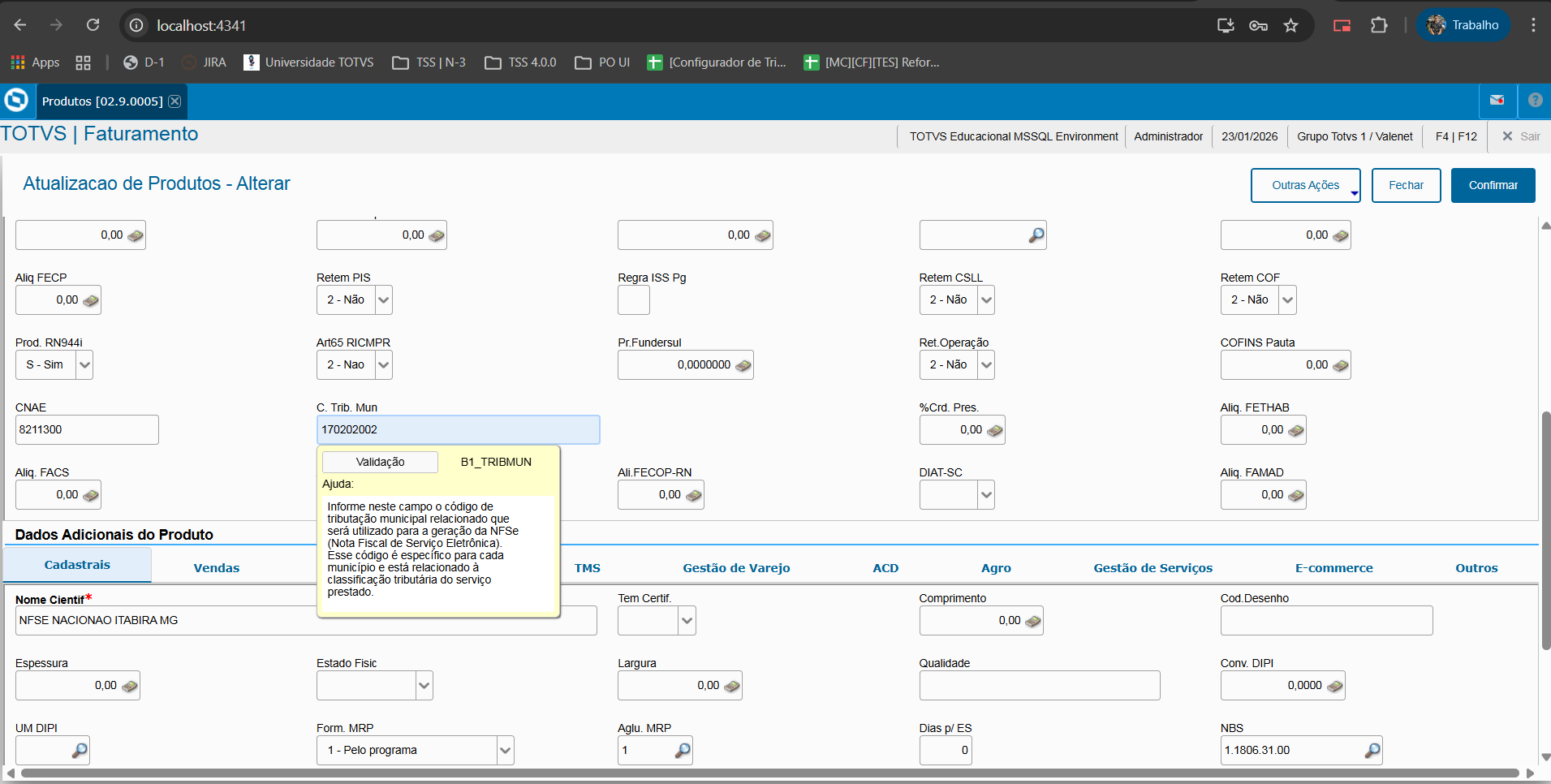Open the Retem COF dropdown
The width and height of the screenshot is (1551, 784).
[1287, 300]
